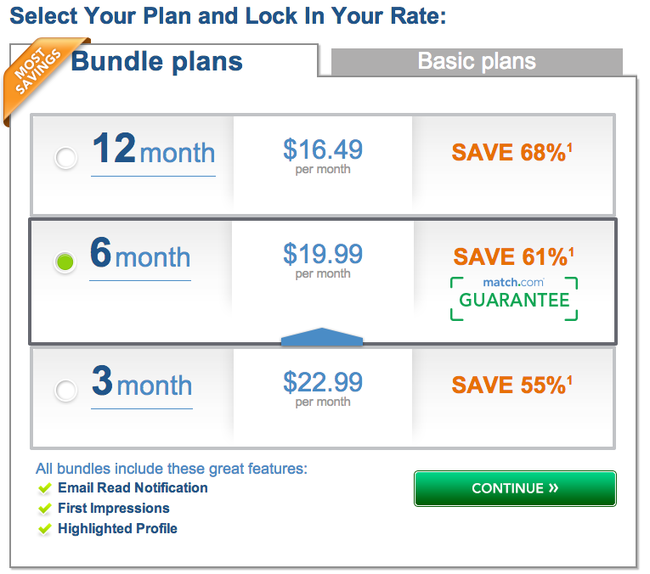The height and width of the screenshot is (574, 650).
Task: Click the $22.99 per month price
Action: tap(323, 389)
